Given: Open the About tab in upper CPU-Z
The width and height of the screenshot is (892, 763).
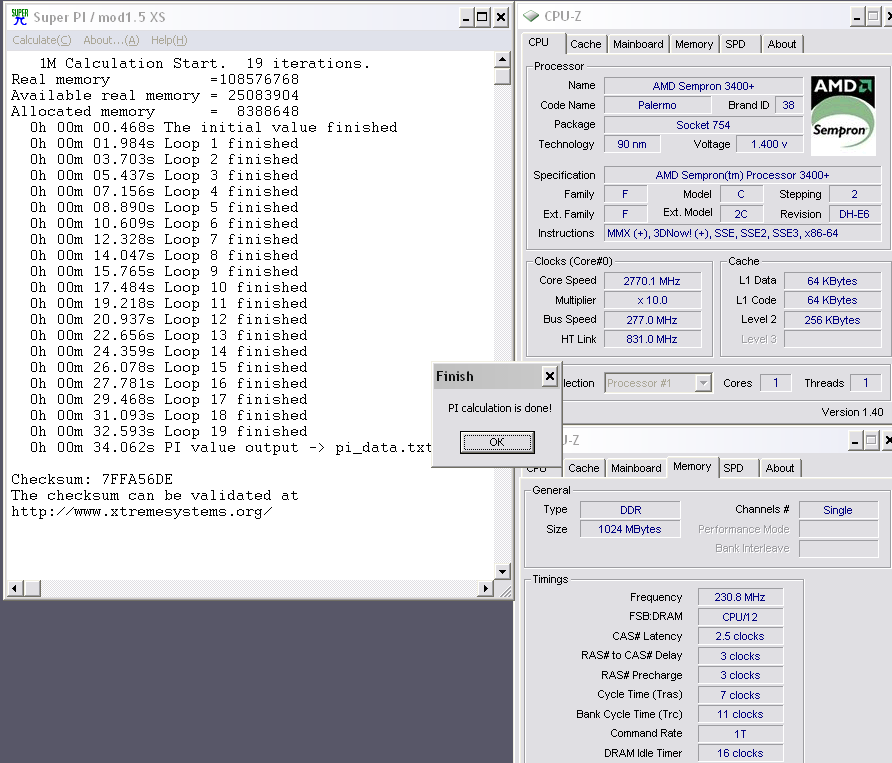Looking at the screenshot, I should [x=782, y=44].
